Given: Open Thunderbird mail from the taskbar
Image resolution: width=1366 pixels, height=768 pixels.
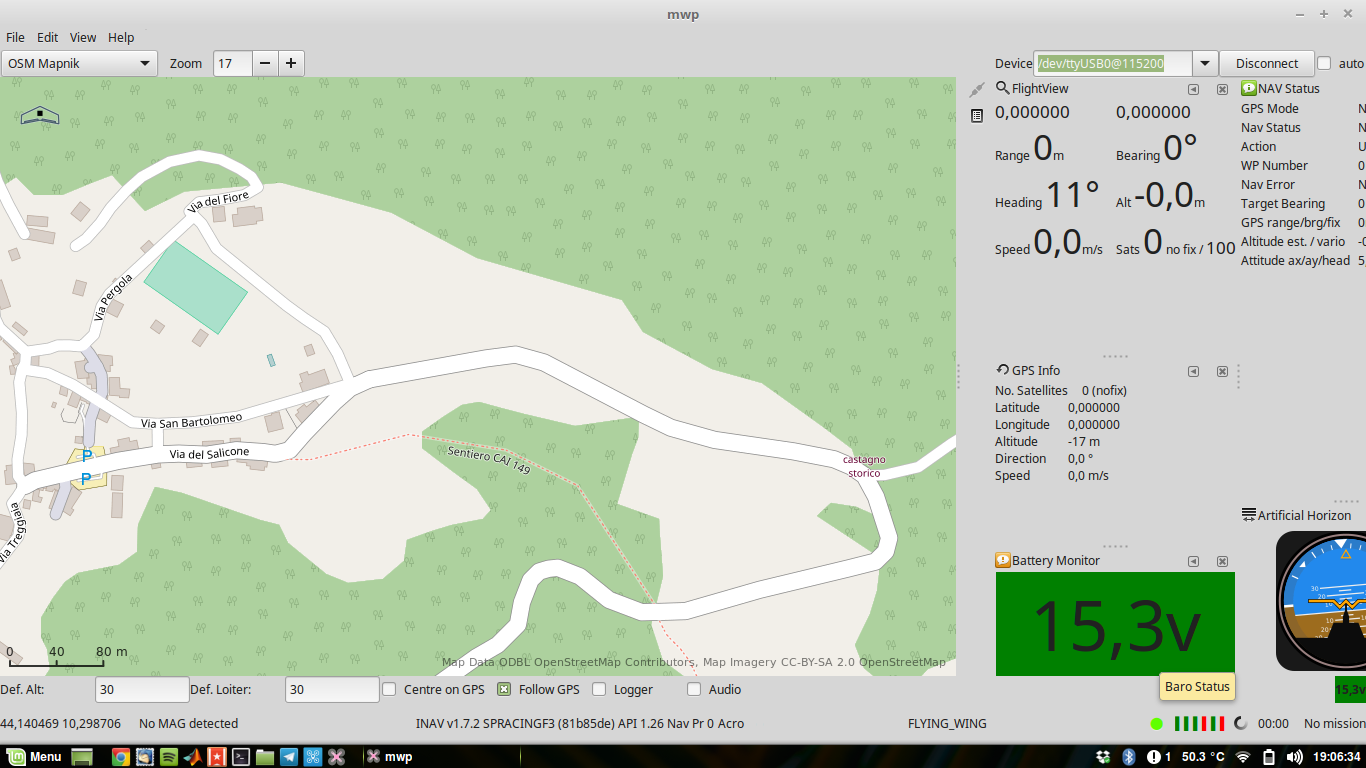Looking at the screenshot, I should coord(145,757).
